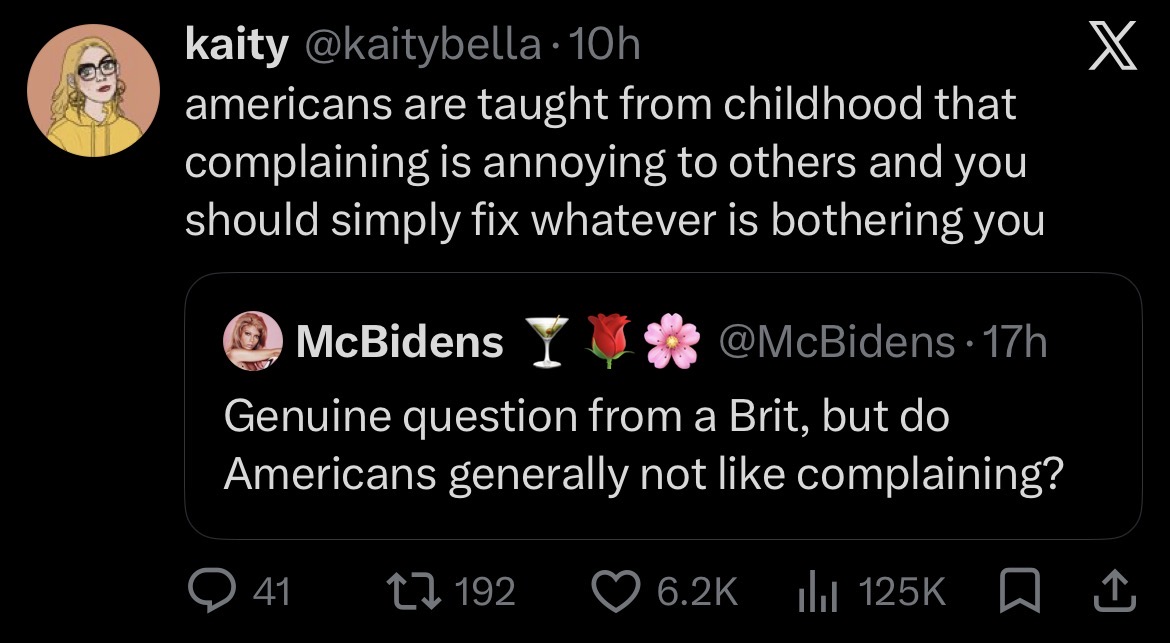Click the @kaitybella handle
Screen dimensions: 1170x643
[422, 46]
